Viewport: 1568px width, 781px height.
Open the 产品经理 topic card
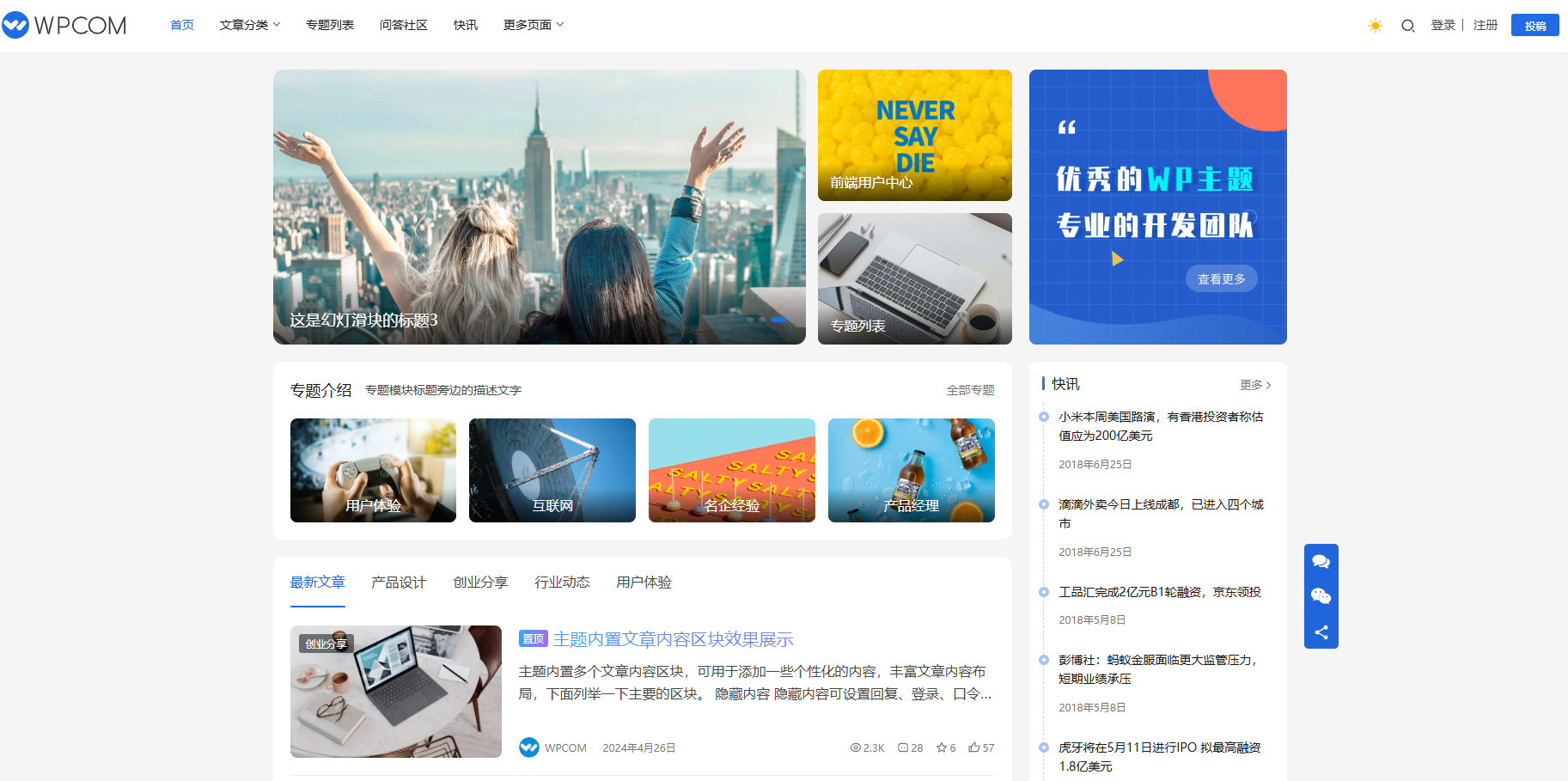[912, 470]
